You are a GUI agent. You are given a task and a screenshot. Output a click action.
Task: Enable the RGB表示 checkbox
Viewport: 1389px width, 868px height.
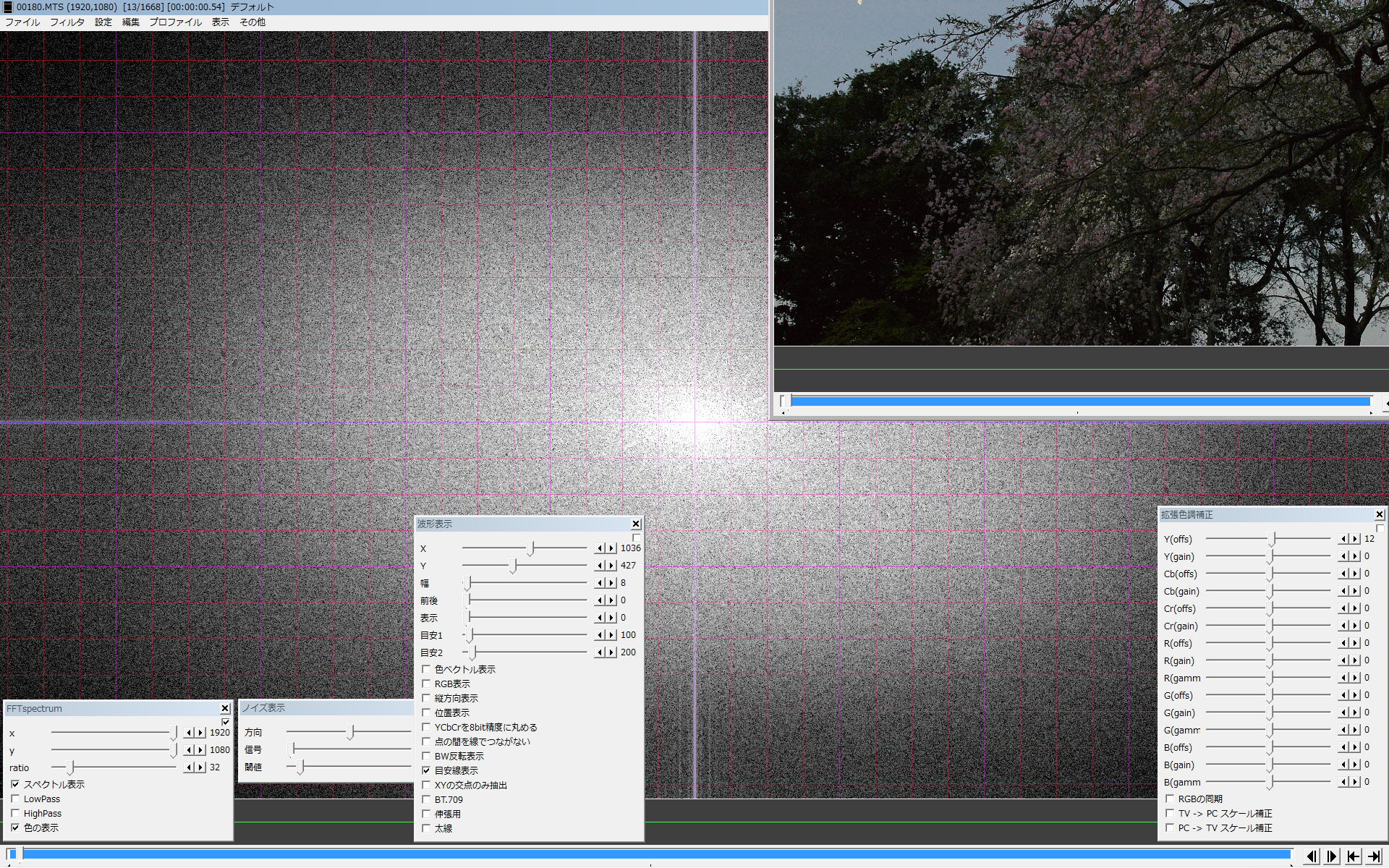tap(426, 684)
